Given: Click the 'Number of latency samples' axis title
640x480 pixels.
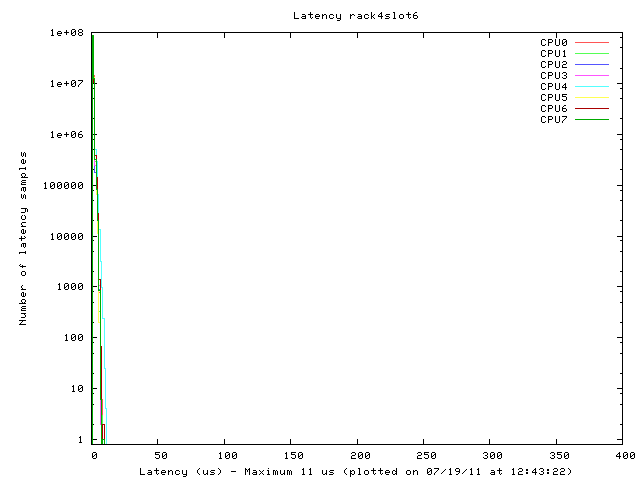Looking at the screenshot, I should coord(23,238).
